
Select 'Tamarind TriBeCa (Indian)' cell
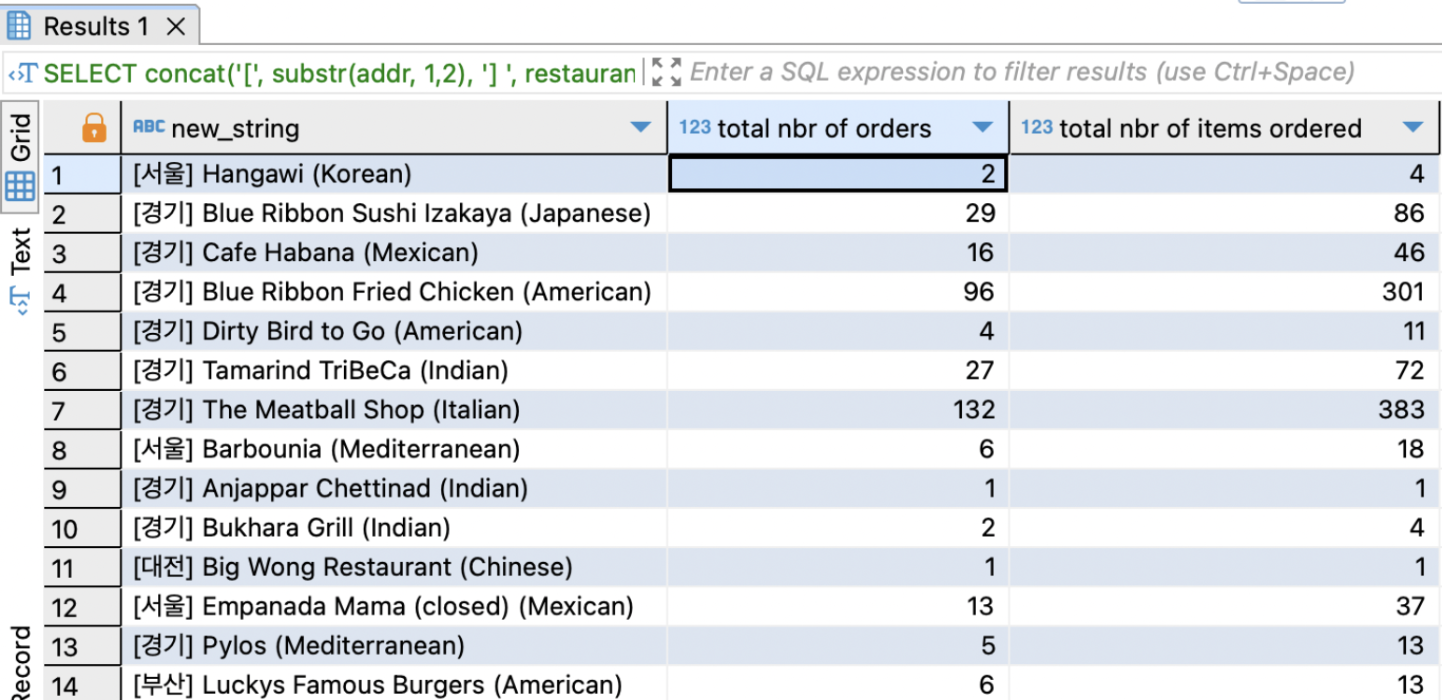pyautogui.click(x=394, y=371)
